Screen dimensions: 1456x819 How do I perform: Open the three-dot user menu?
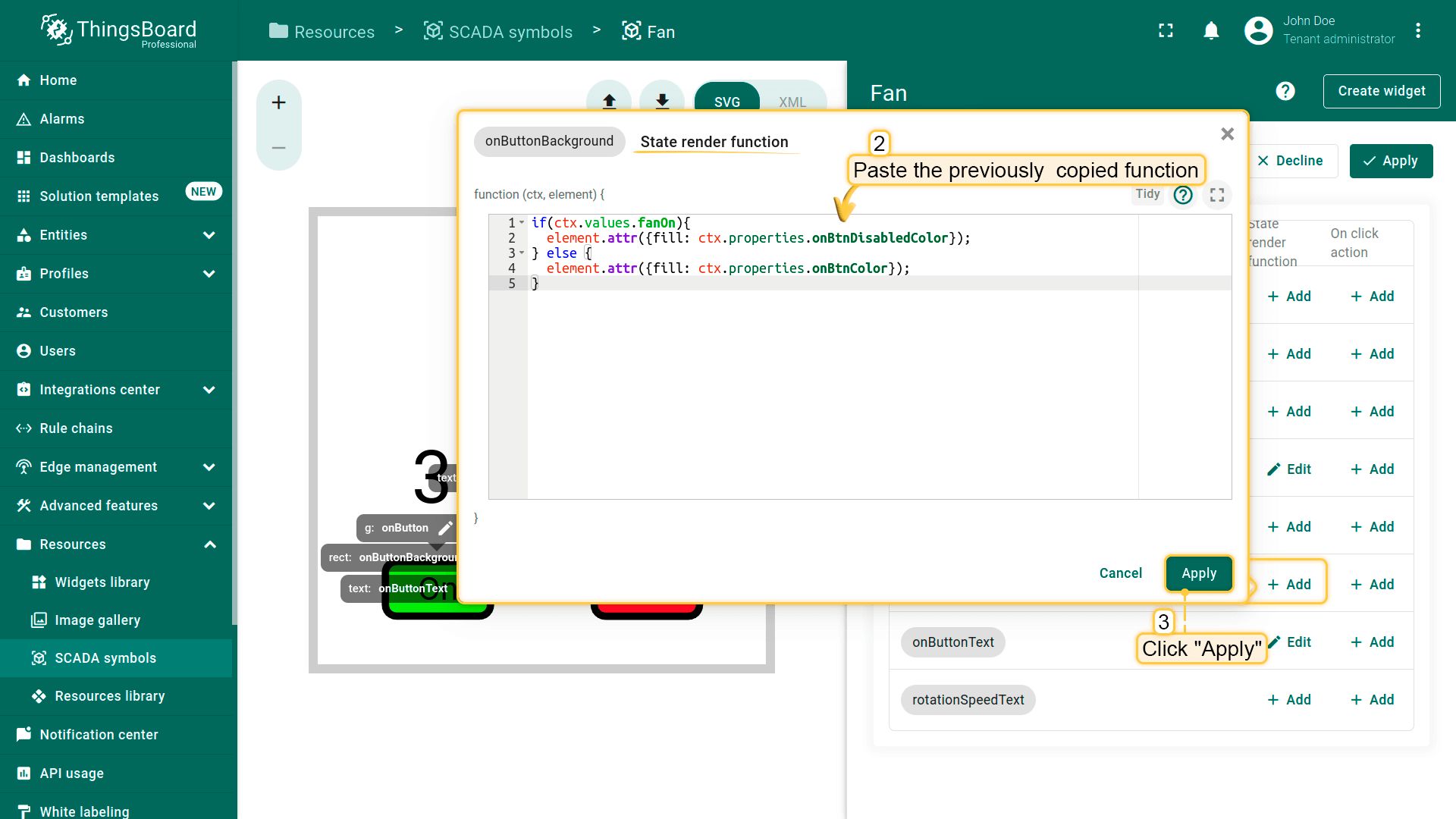[x=1417, y=30]
